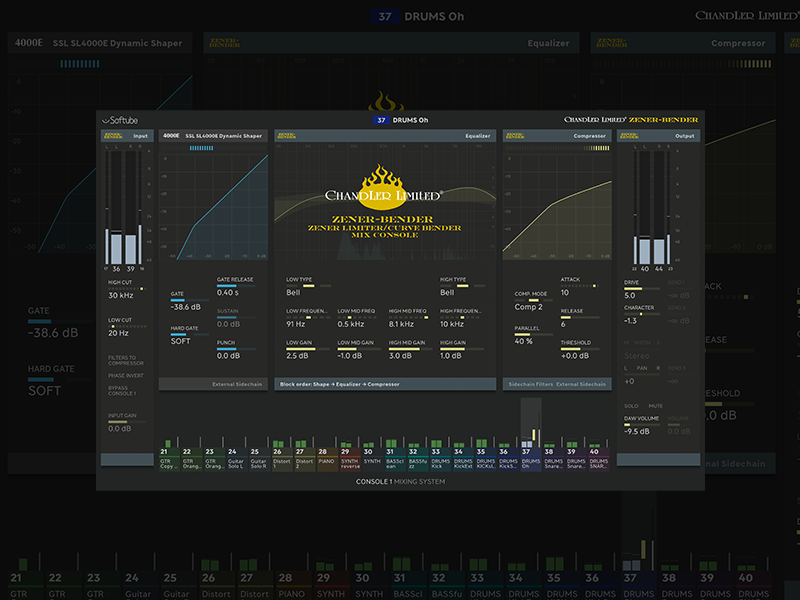
Task: Click Zener-Bender badge in Compressor header
Action: [x=515, y=135]
